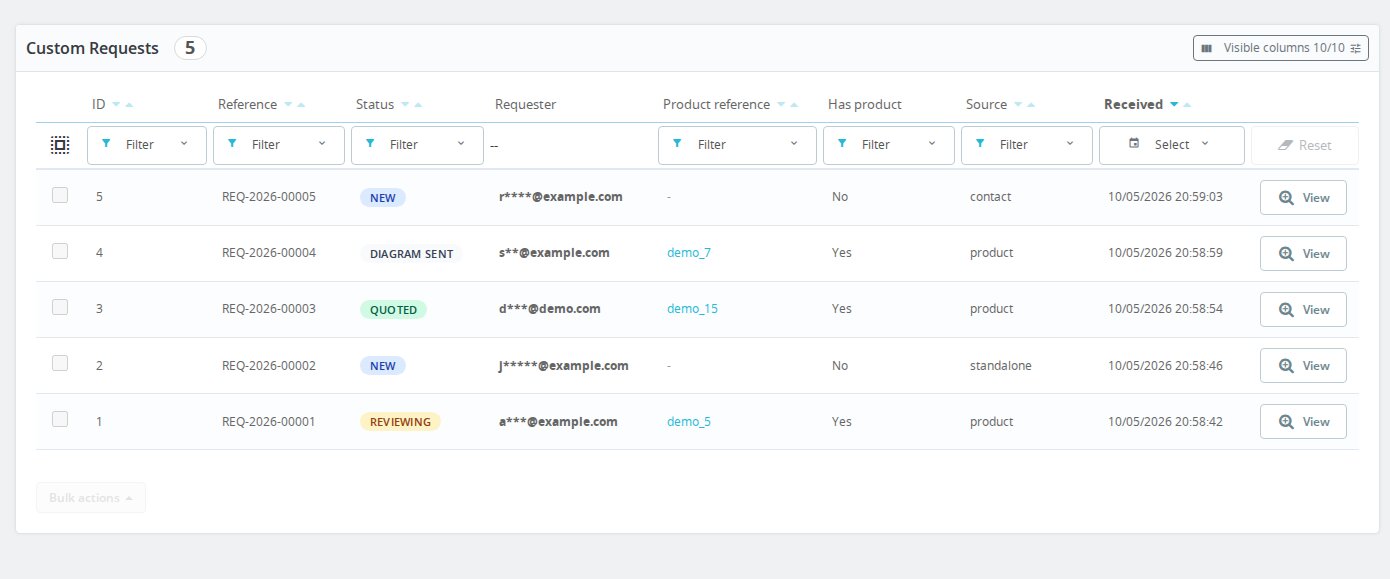Image resolution: width=1390 pixels, height=579 pixels.
Task: Sort Reference column ascending arrow
Action: [301, 105]
